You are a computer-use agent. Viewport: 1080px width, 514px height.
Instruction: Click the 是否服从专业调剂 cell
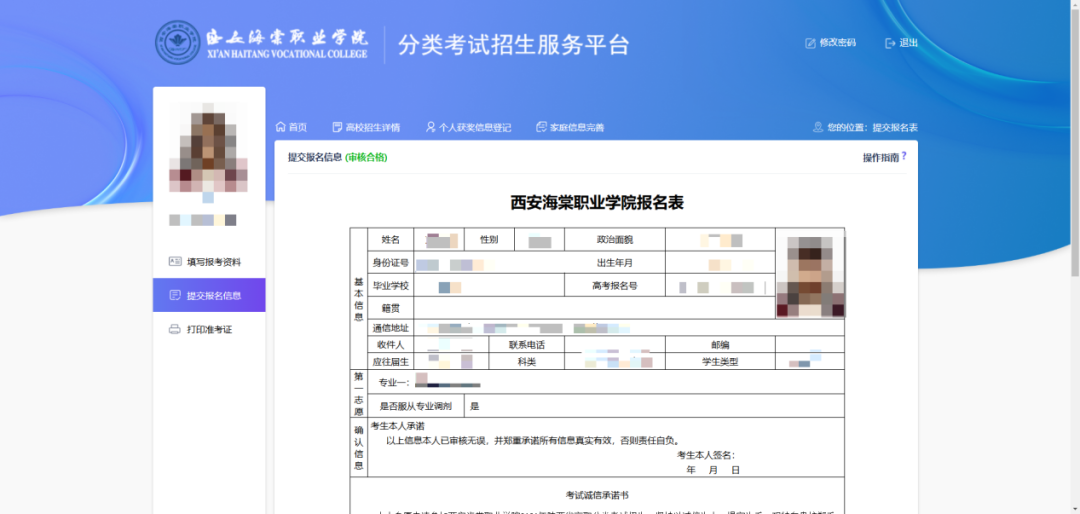pyautogui.click(x=416, y=406)
